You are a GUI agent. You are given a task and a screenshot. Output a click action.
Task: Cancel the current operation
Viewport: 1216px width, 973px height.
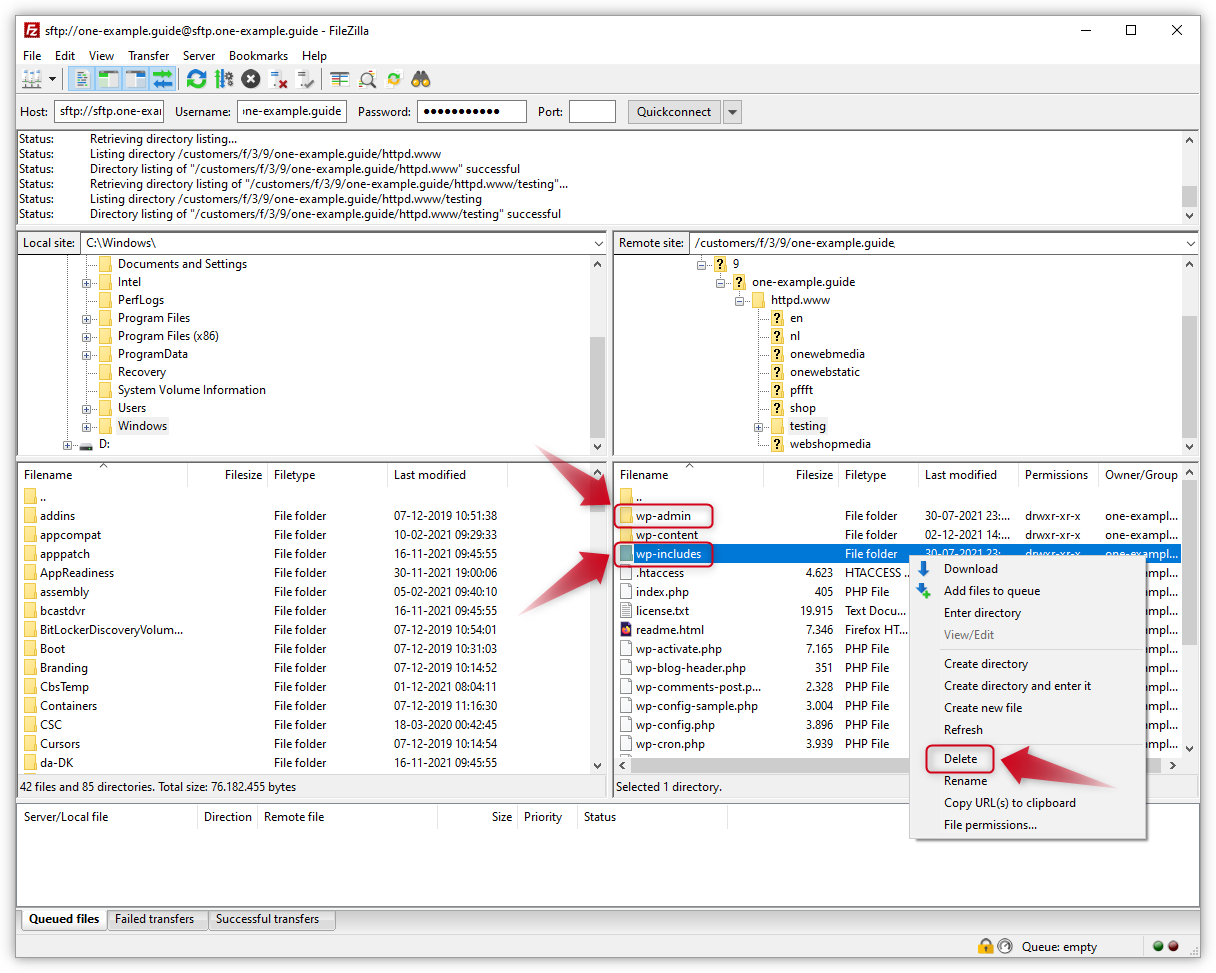pyautogui.click(x=250, y=79)
